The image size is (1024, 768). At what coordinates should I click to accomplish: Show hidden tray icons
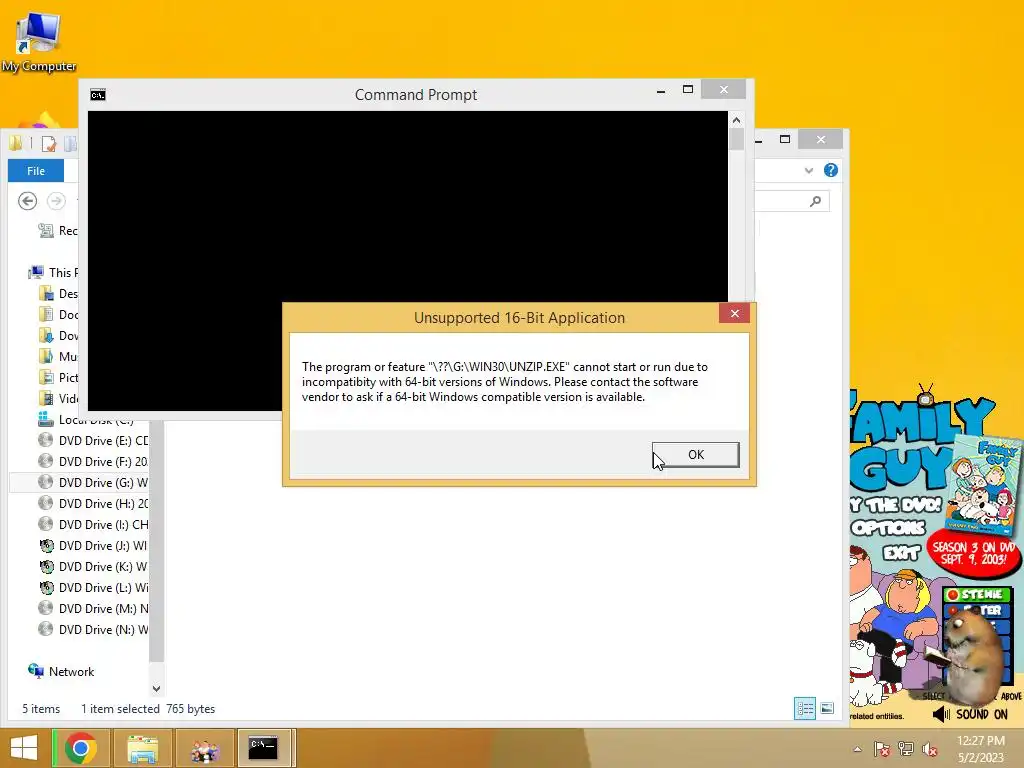(x=857, y=749)
